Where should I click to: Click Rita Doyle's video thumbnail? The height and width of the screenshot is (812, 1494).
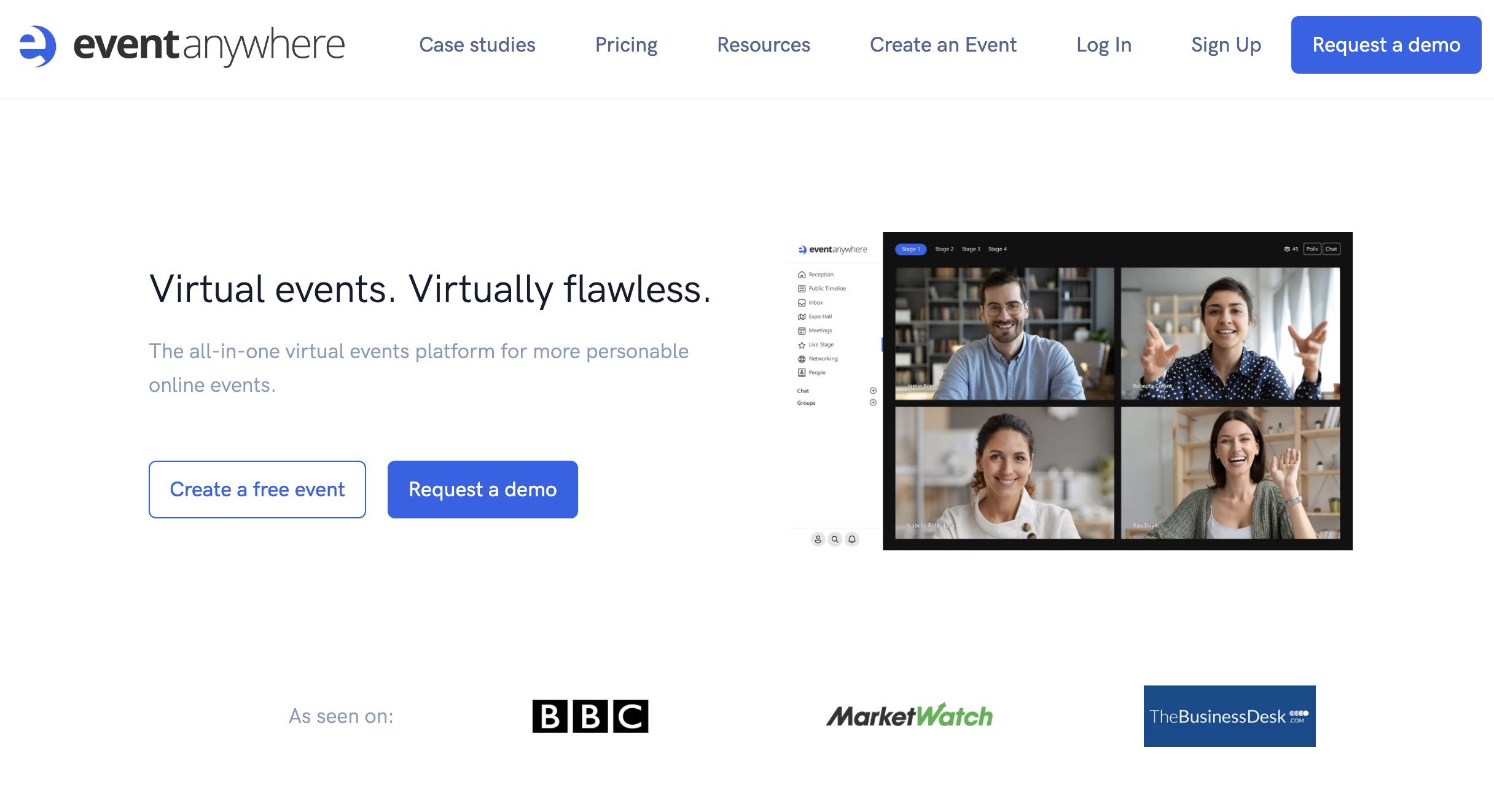pos(1230,473)
